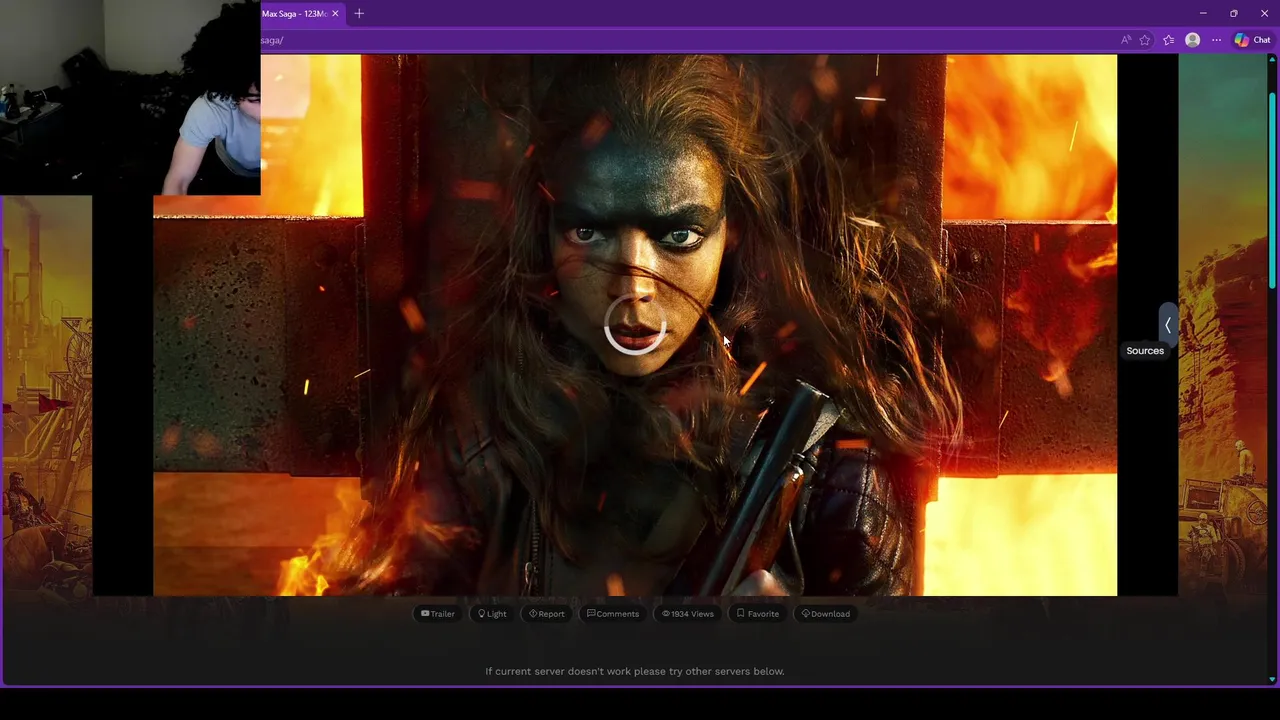Open the Trailer button below the player
Screen dimensions: 1280x720
(x=438, y=614)
